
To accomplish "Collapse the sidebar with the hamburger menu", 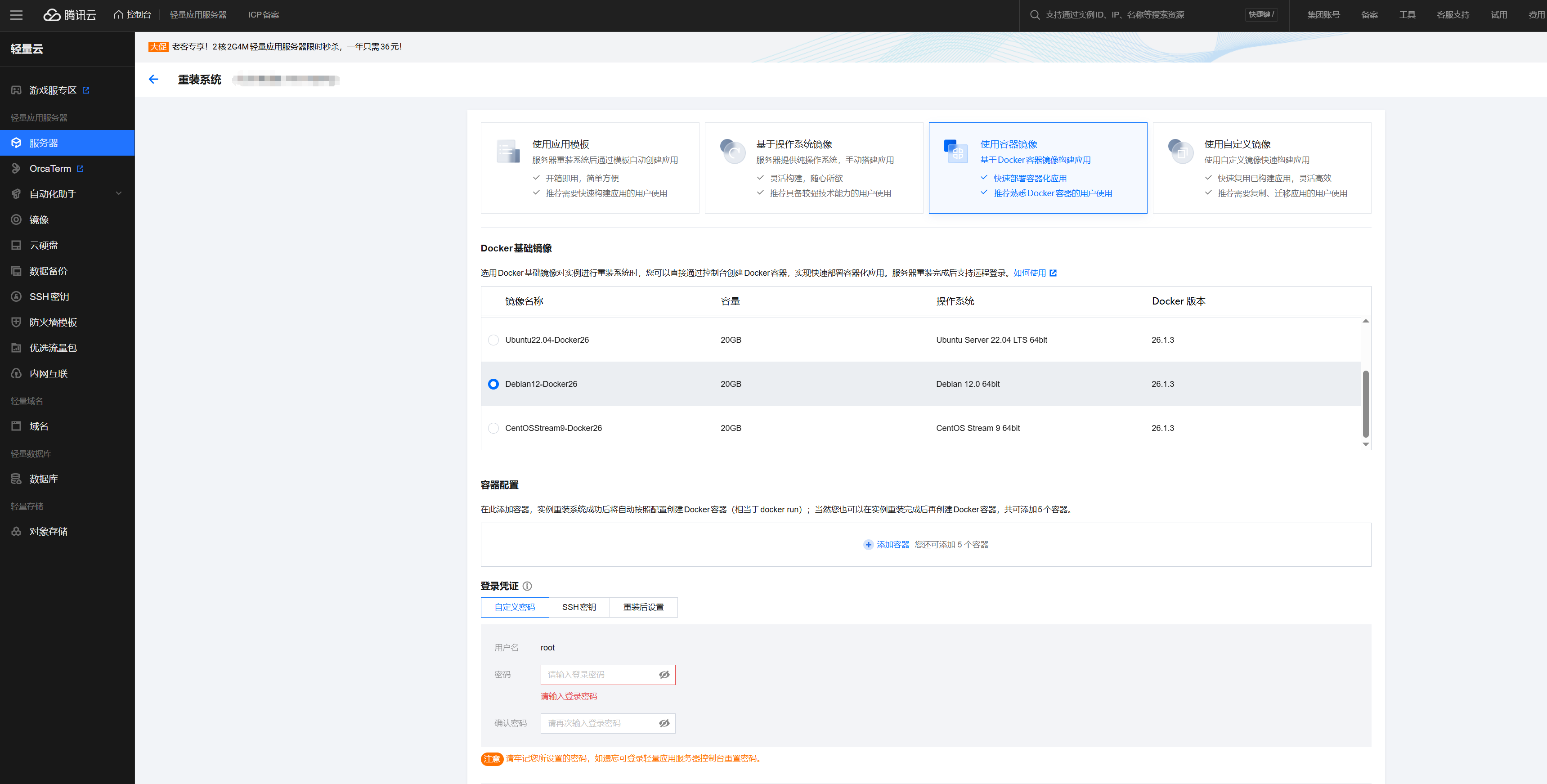I will [x=16, y=15].
